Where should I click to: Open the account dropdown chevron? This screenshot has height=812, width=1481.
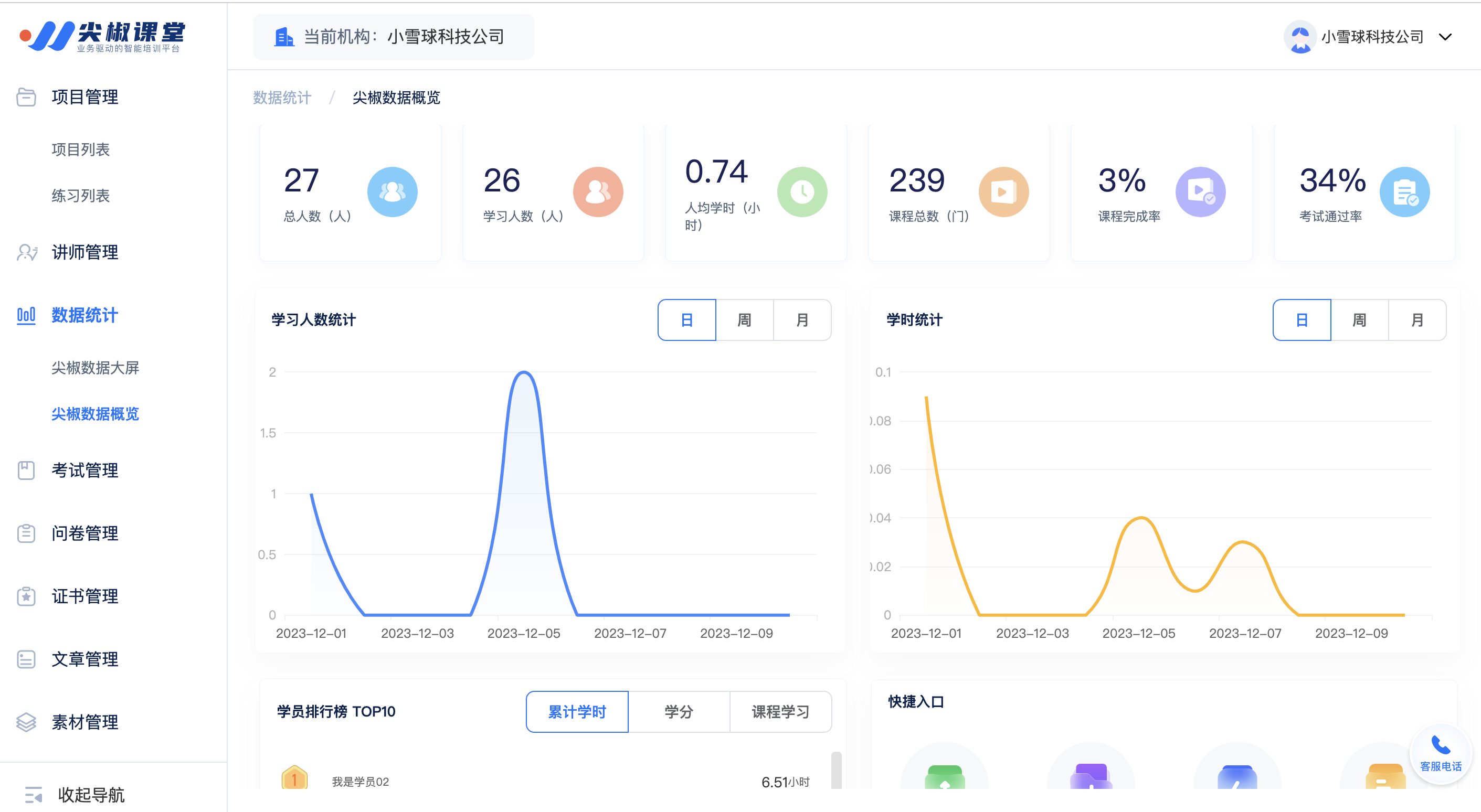[1445, 37]
